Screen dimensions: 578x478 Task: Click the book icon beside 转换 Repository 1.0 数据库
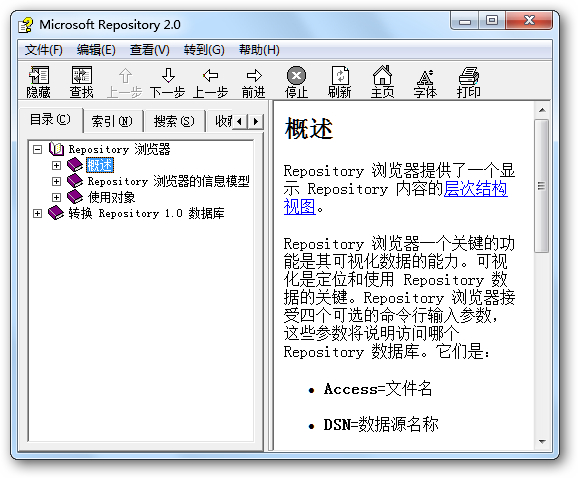click(56, 213)
